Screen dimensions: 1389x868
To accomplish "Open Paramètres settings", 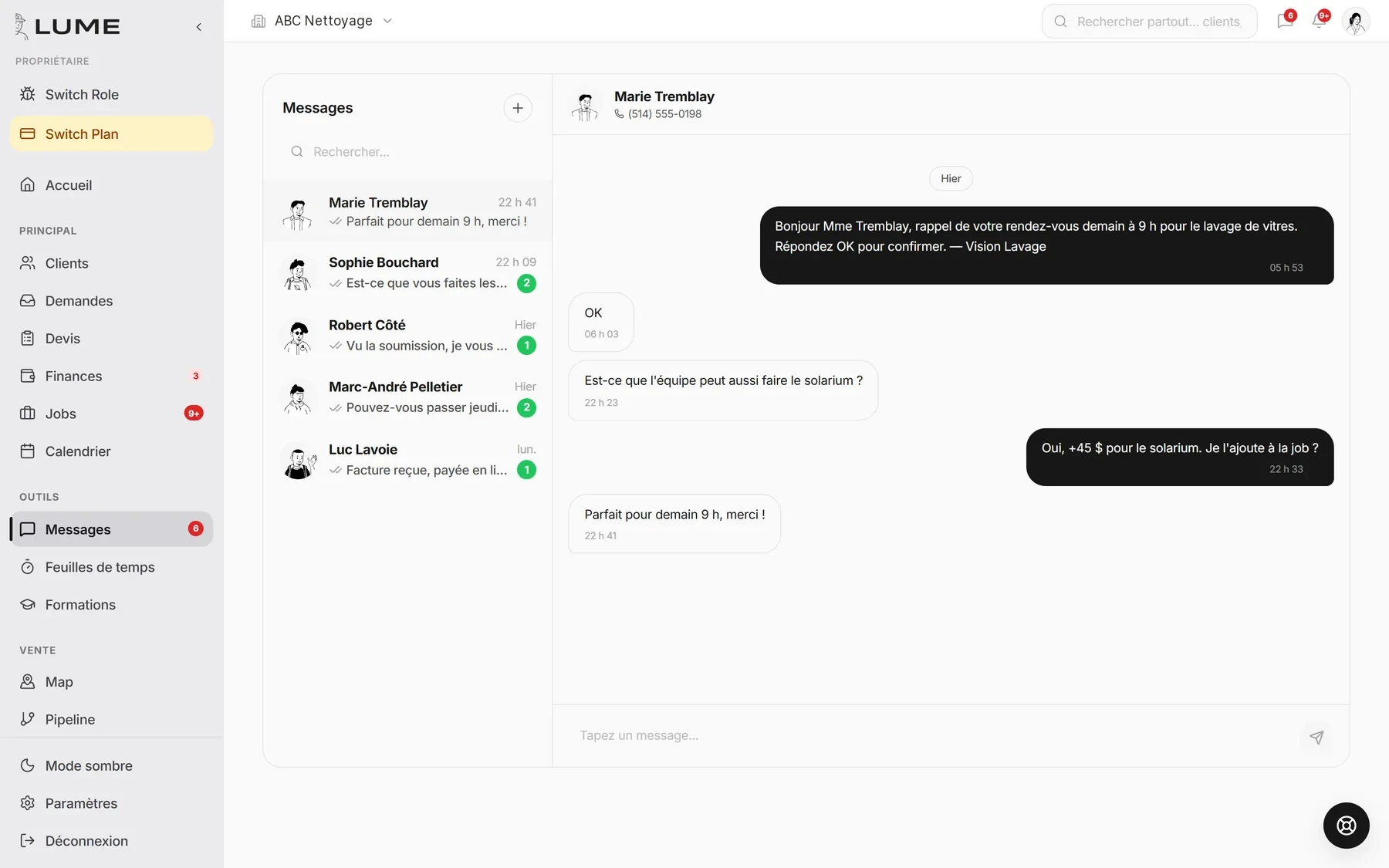I will point(111,803).
